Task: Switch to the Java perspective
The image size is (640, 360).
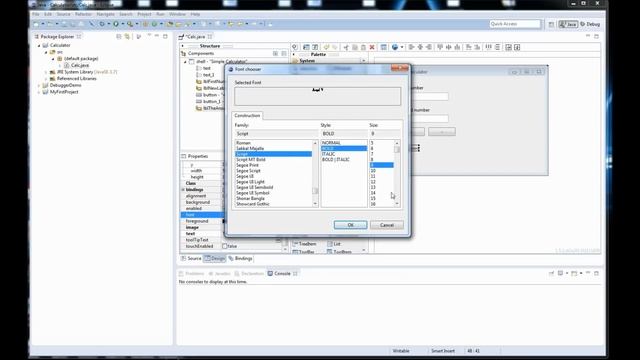Action: [568, 24]
